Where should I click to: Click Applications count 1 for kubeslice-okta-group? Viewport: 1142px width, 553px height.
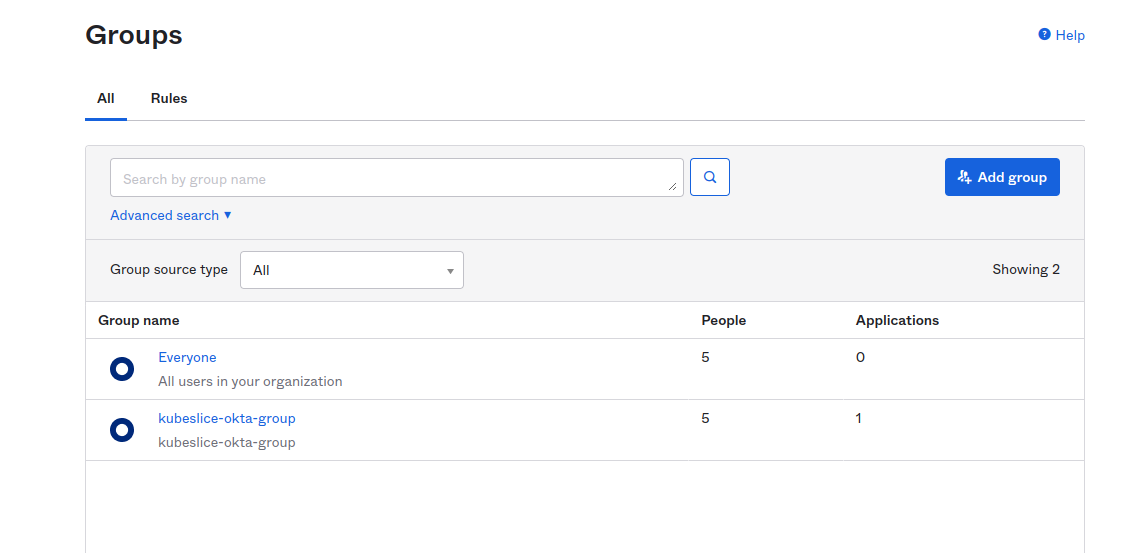[x=859, y=418]
